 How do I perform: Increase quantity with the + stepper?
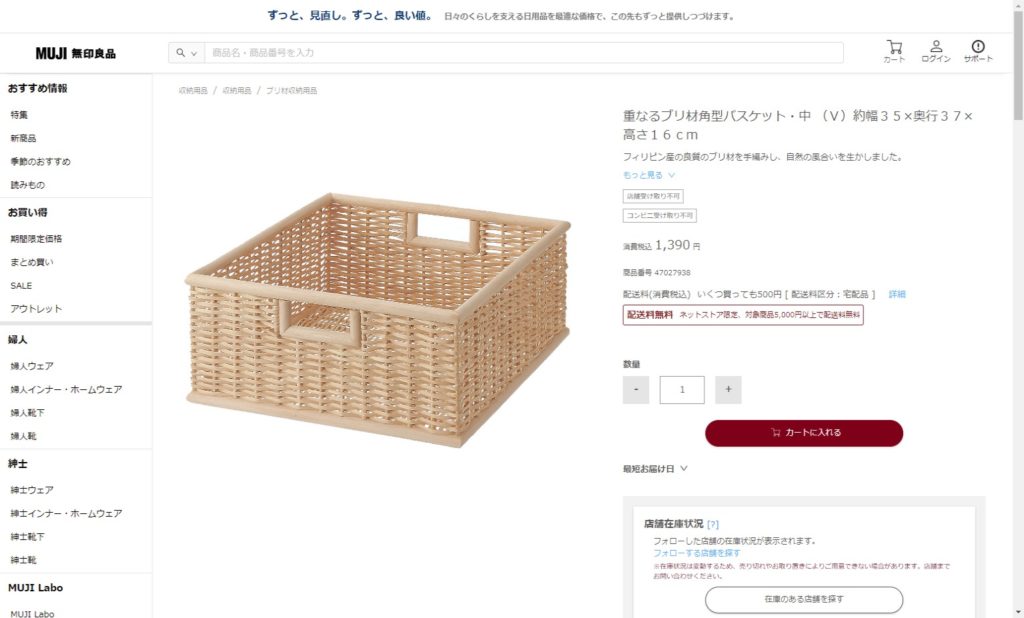pos(727,389)
